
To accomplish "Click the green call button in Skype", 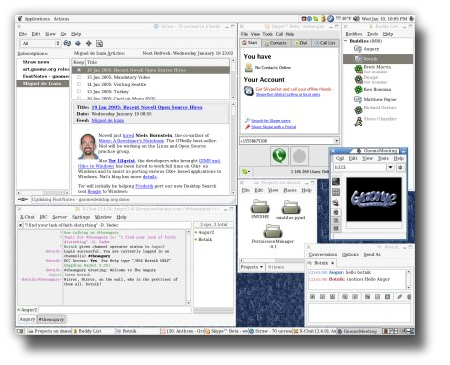I will 279,156.
